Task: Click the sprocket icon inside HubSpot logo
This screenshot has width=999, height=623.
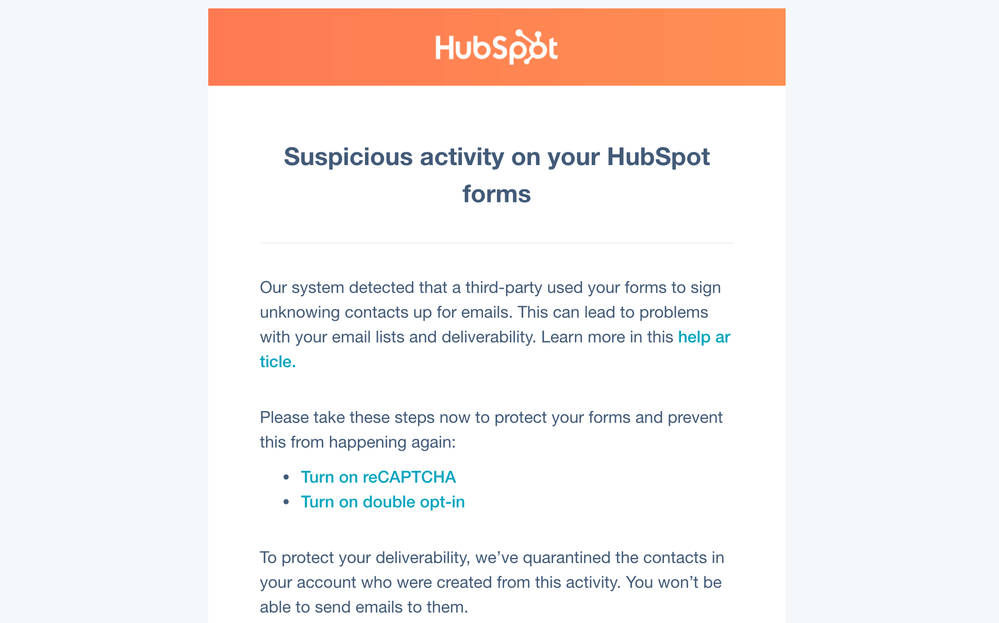Action: (x=528, y=47)
